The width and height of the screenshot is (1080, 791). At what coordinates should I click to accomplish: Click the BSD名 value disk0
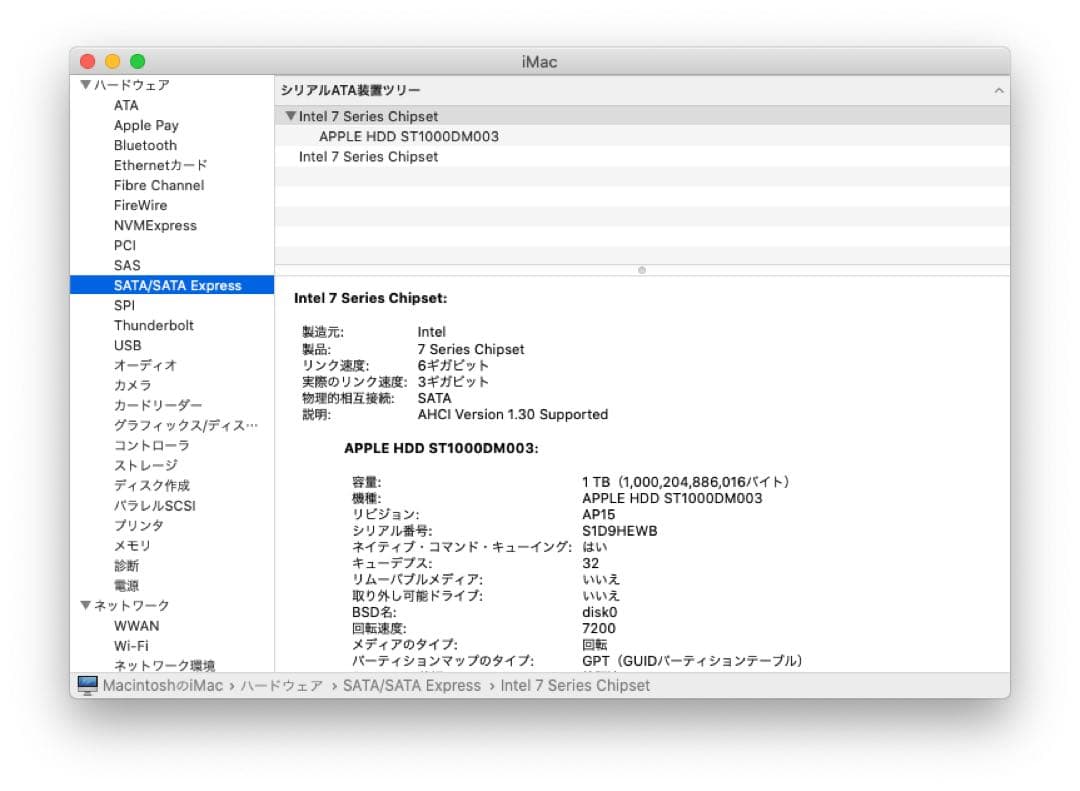point(599,612)
